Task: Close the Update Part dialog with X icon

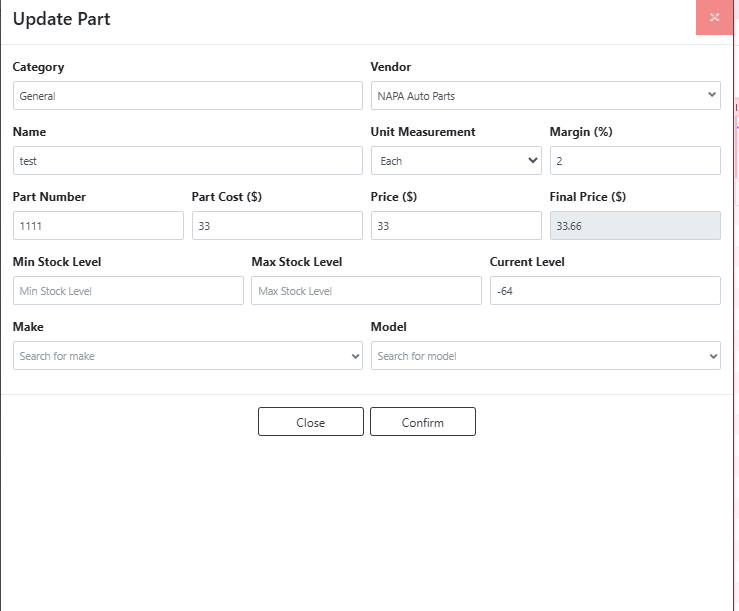Action: click(x=714, y=18)
